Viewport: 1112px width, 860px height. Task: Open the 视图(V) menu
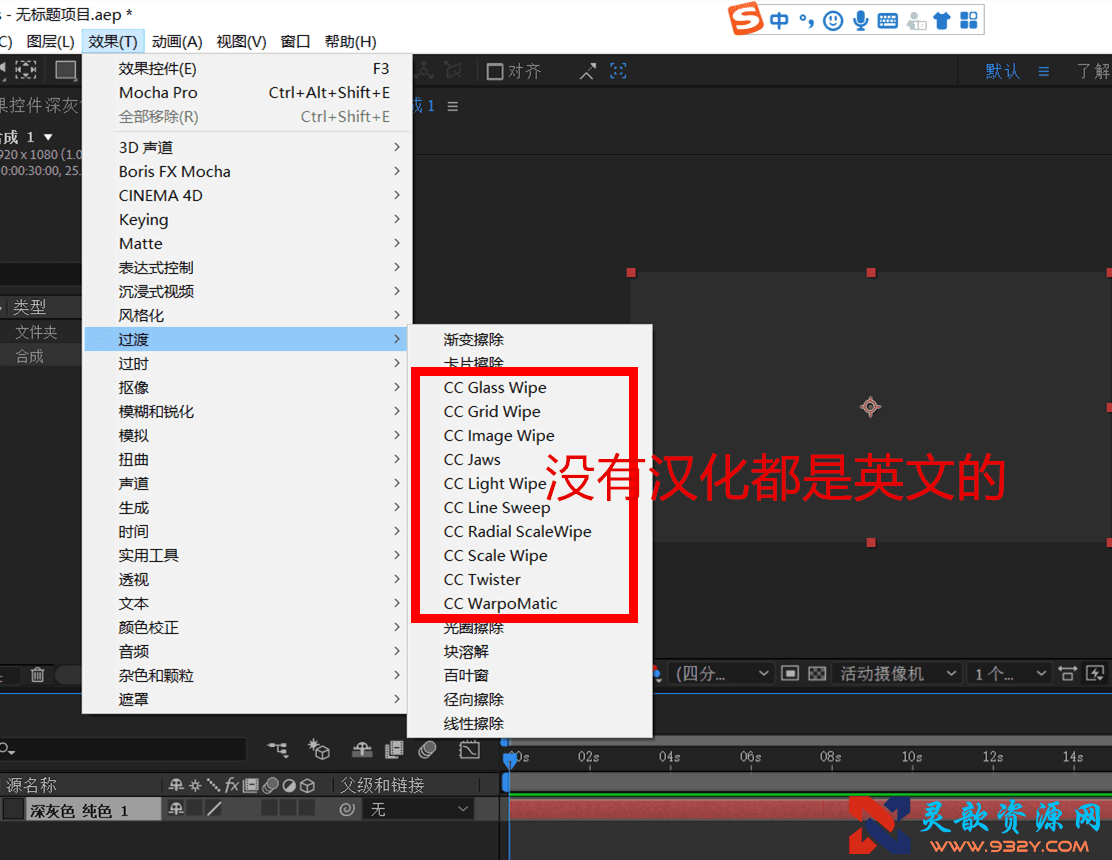coord(241,41)
